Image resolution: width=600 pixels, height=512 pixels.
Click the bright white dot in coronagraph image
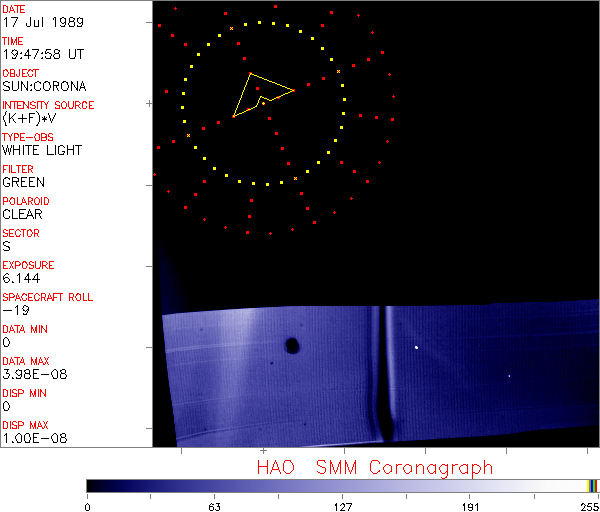(x=416, y=347)
